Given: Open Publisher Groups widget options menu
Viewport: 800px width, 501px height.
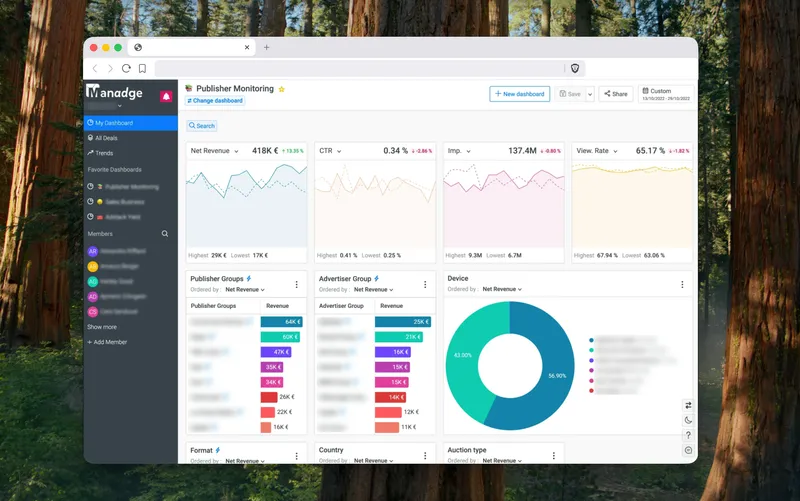Looking at the screenshot, I should (296, 284).
